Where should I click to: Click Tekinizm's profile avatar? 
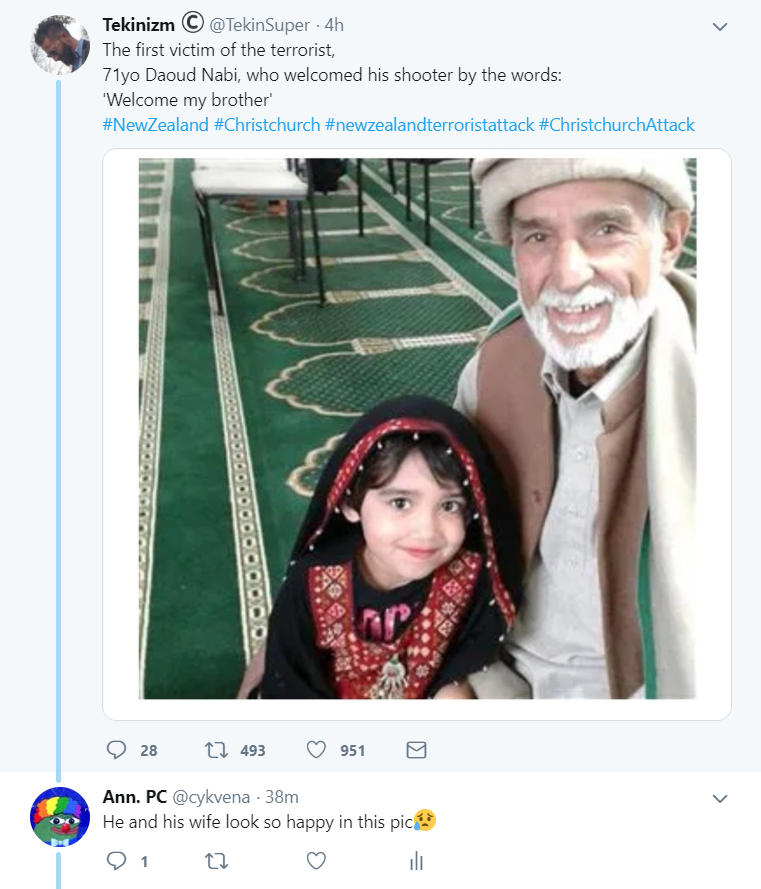(61, 44)
